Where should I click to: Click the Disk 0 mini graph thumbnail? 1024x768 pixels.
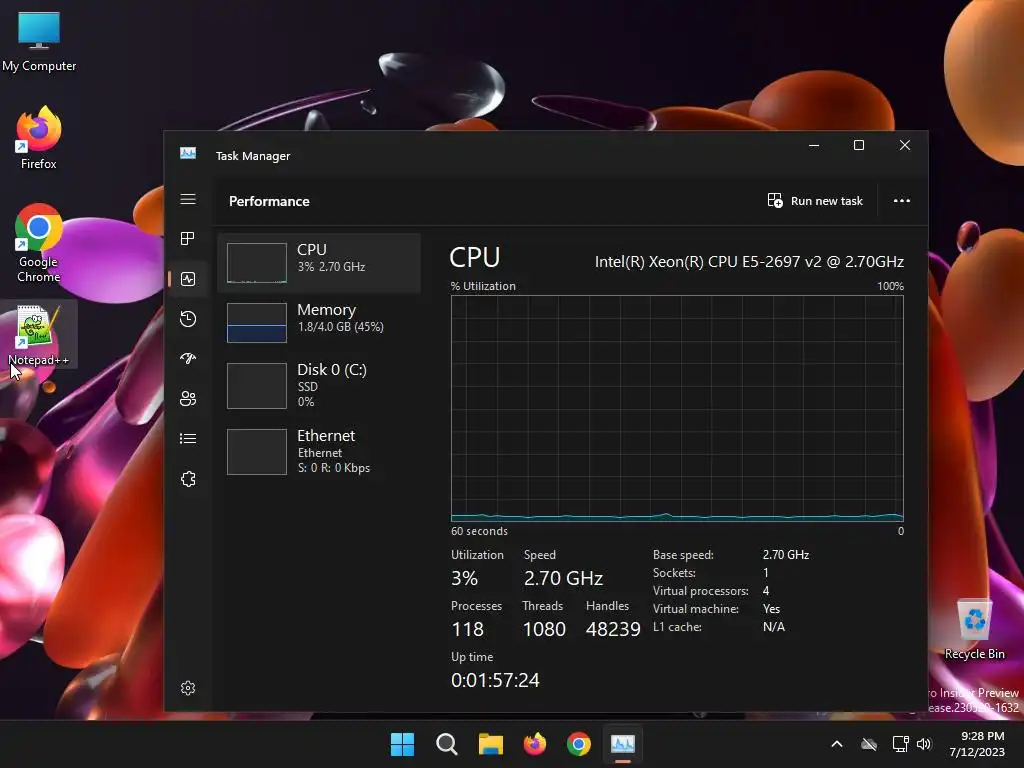[257, 385]
